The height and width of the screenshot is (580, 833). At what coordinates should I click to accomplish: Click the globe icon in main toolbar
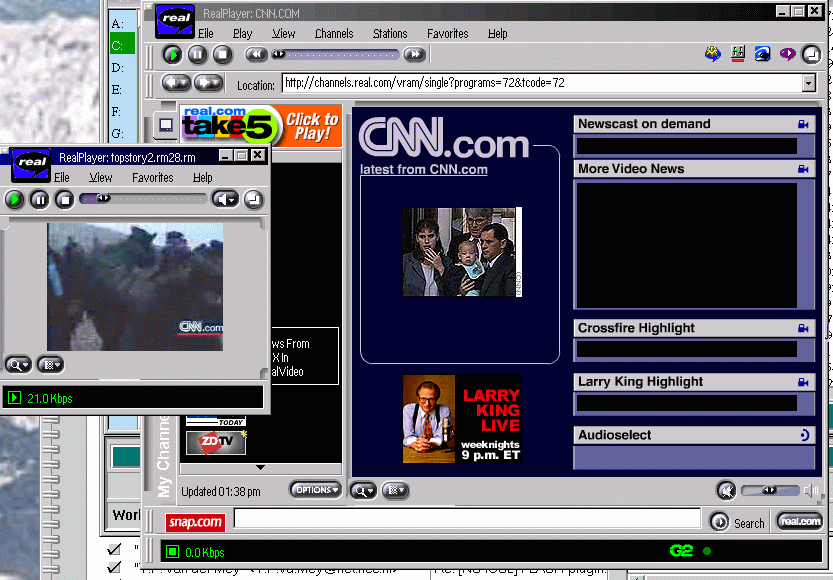pyautogui.click(x=712, y=54)
